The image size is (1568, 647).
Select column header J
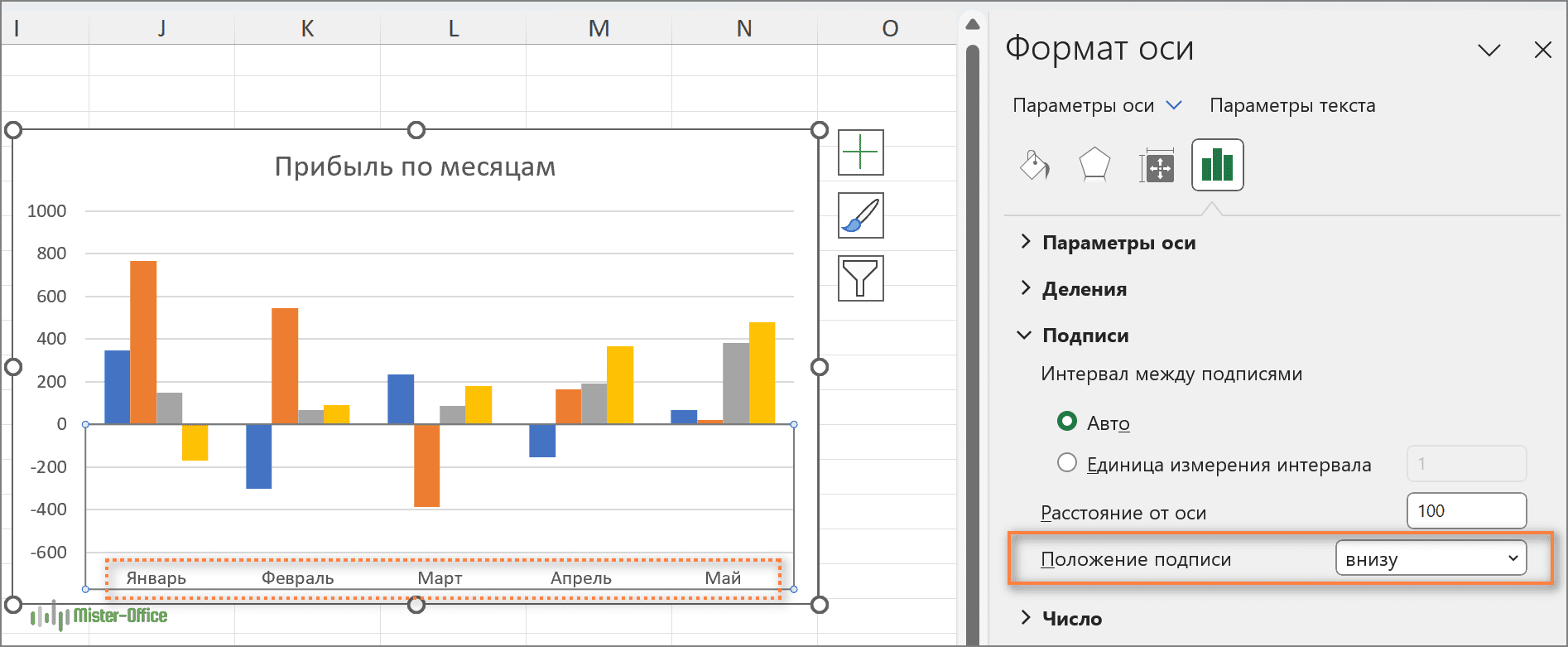tap(161, 28)
